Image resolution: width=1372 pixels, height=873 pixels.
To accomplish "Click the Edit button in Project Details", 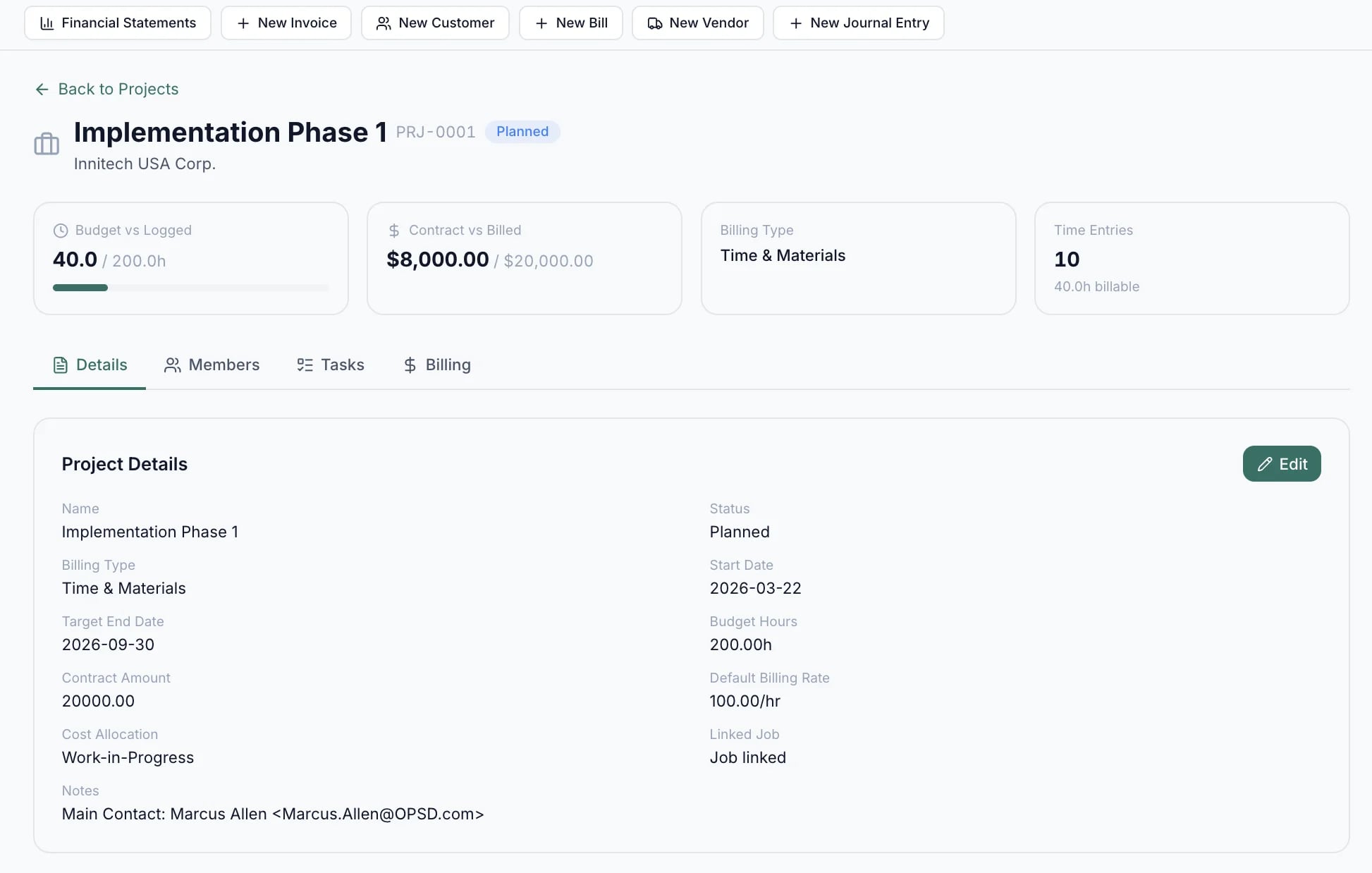I will pos(1282,464).
